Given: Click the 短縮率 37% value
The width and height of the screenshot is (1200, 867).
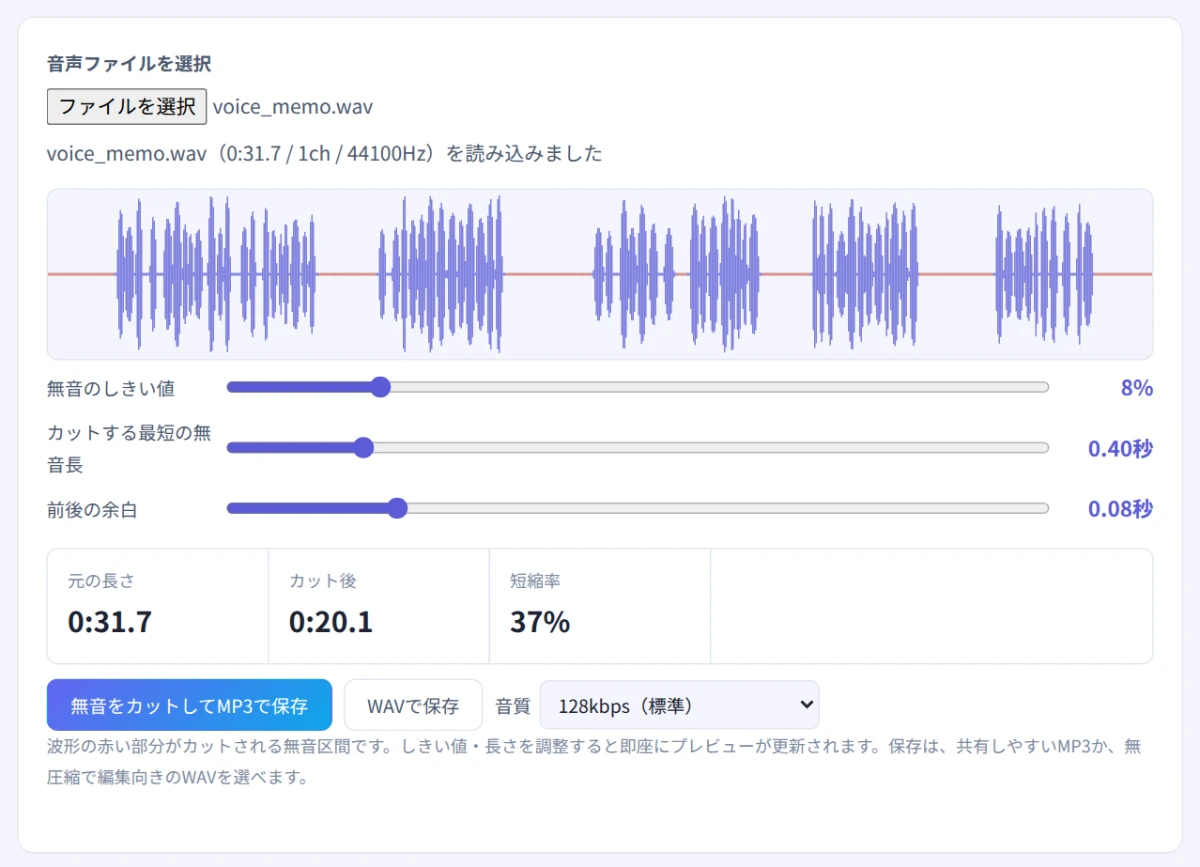Looking at the screenshot, I should coord(540,622).
